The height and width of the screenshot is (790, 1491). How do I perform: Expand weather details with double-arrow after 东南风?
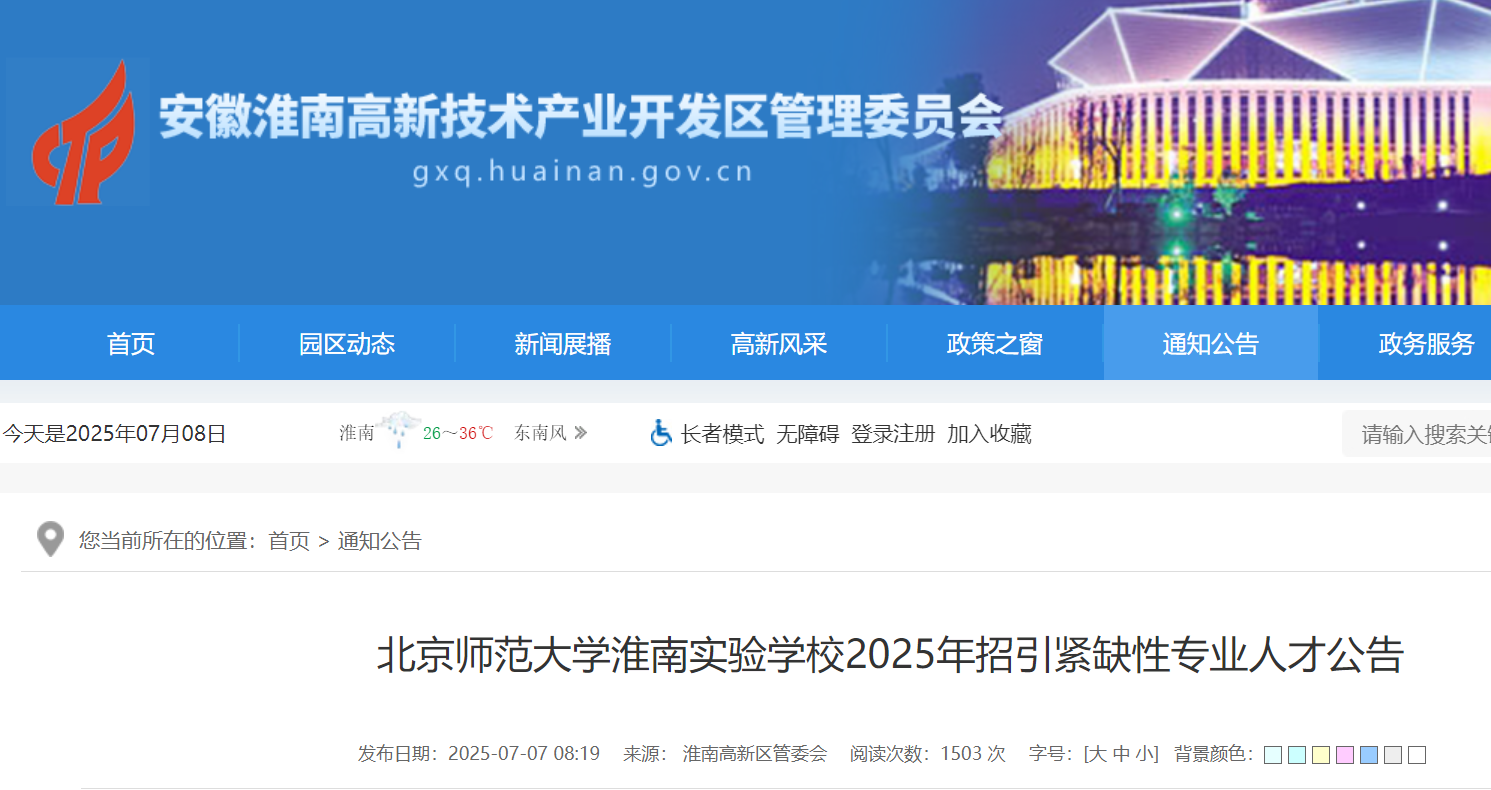[580, 433]
